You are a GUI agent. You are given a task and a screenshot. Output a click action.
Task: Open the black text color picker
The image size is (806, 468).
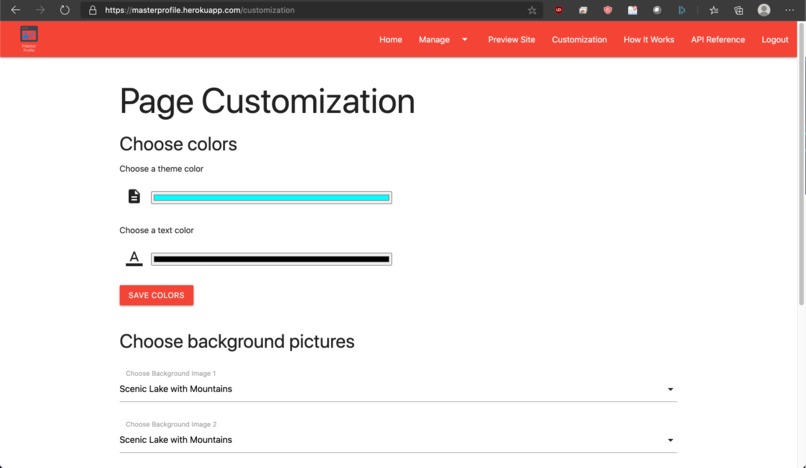click(x=271, y=259)
